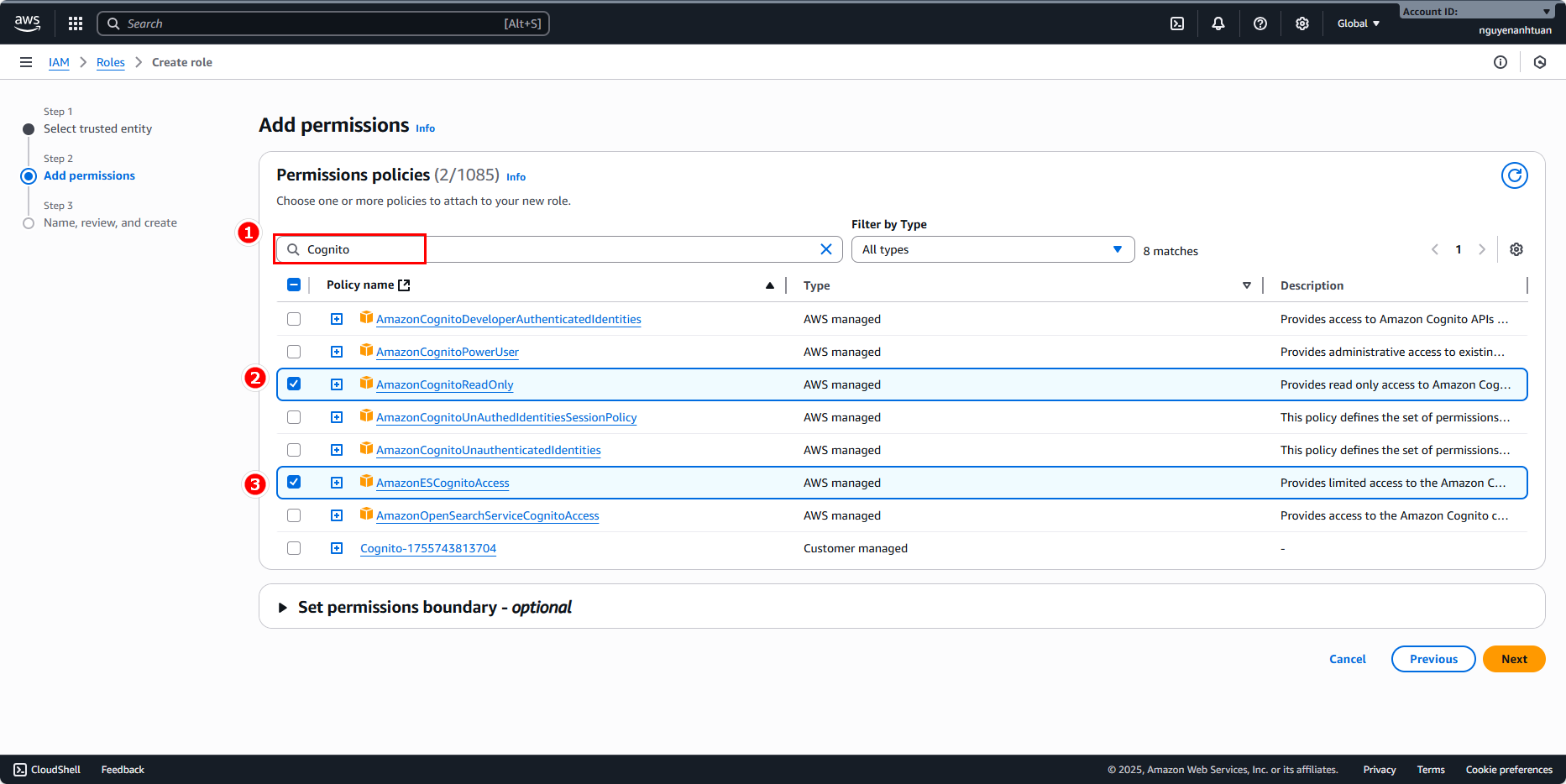Open the notifications bell
This screenshot has width=1566, height=784.
click(x=1218, y=24)
